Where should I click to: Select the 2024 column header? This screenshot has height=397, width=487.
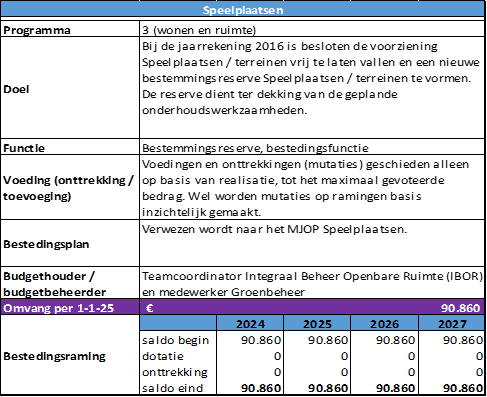[250, 323]
